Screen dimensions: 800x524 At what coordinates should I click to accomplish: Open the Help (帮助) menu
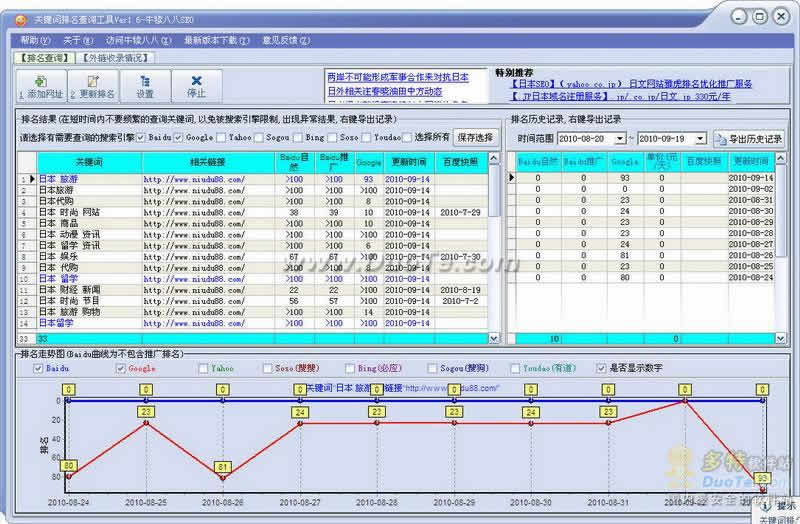point(35,40)
